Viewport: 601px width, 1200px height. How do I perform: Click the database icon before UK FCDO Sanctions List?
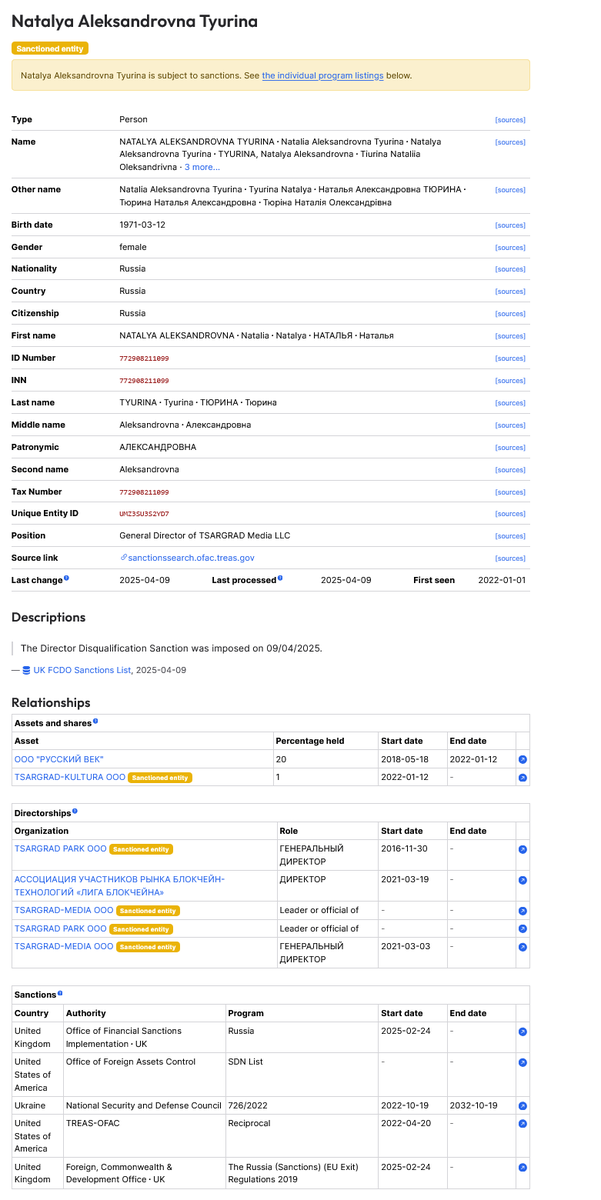[x=27, y=670]
